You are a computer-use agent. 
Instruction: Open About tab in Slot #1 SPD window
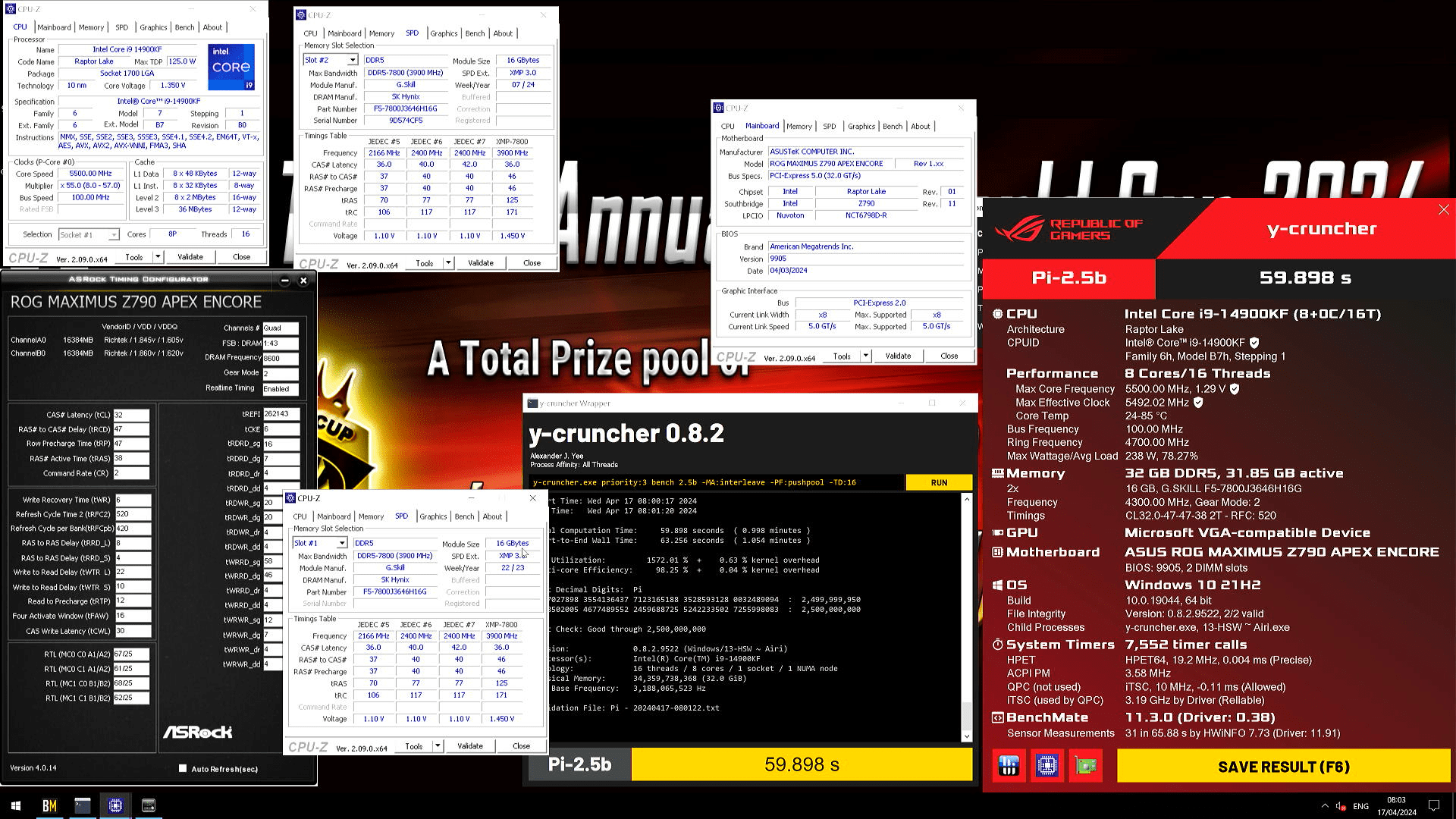(492, 516)
